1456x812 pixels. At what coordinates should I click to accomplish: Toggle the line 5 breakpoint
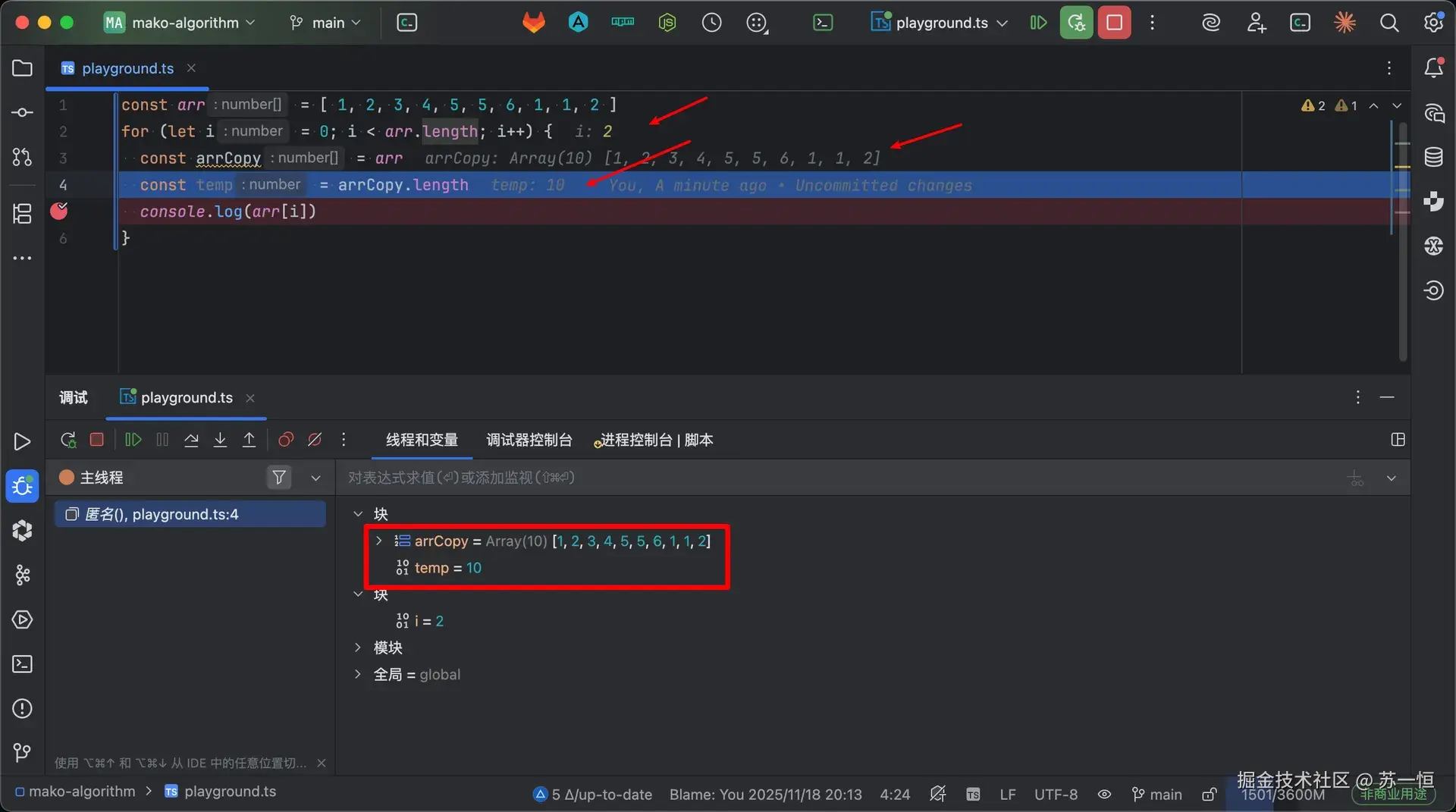(58, 211)
